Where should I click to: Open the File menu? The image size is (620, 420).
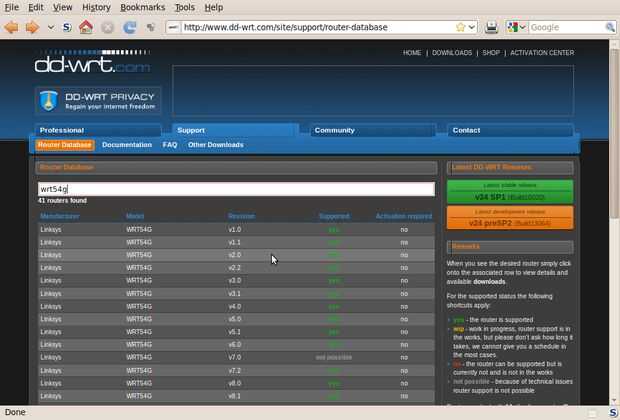(11, 8)
